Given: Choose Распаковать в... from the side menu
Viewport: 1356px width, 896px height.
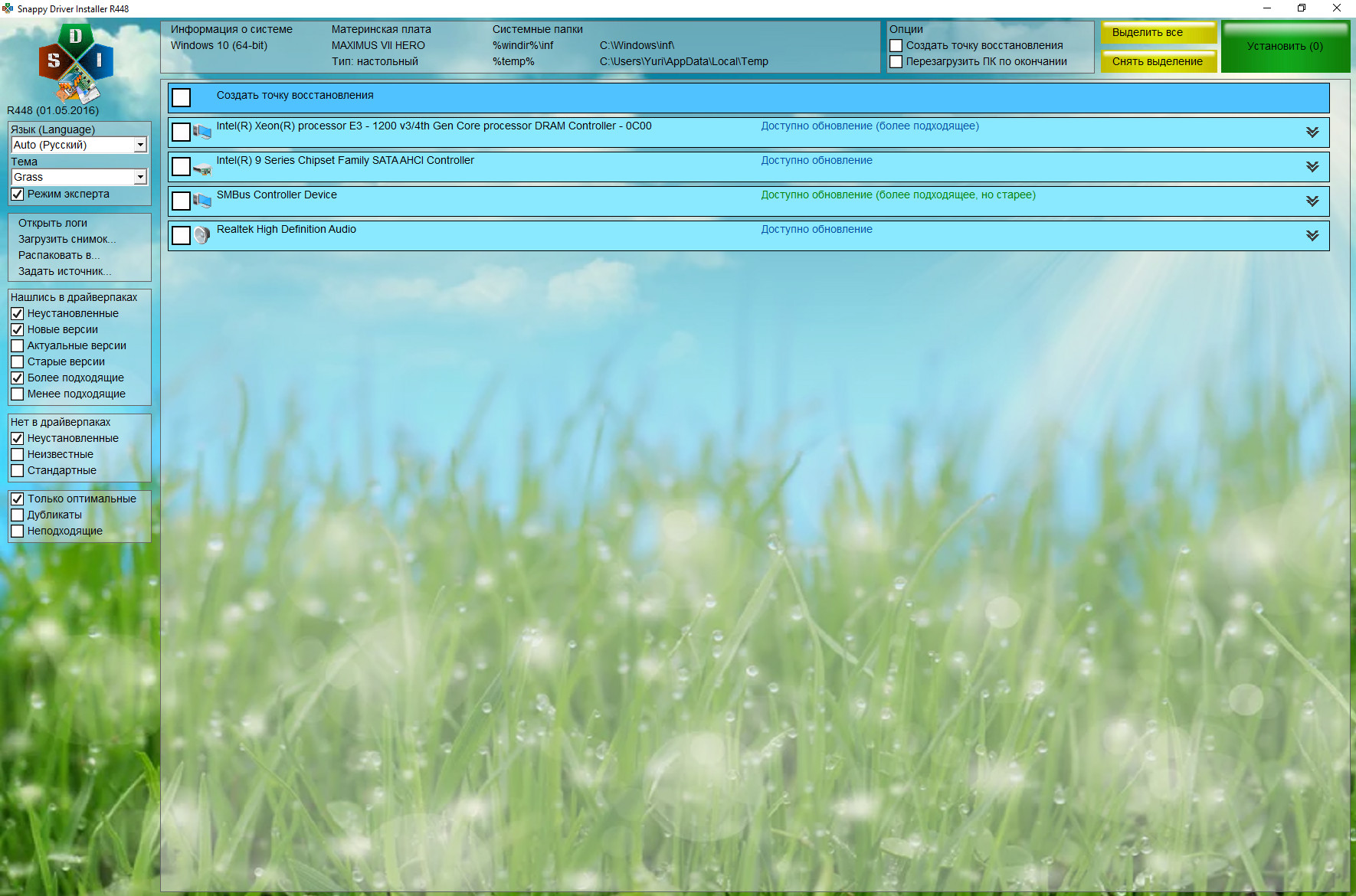Looking at the screenshot, I should (x=59, y=255).
